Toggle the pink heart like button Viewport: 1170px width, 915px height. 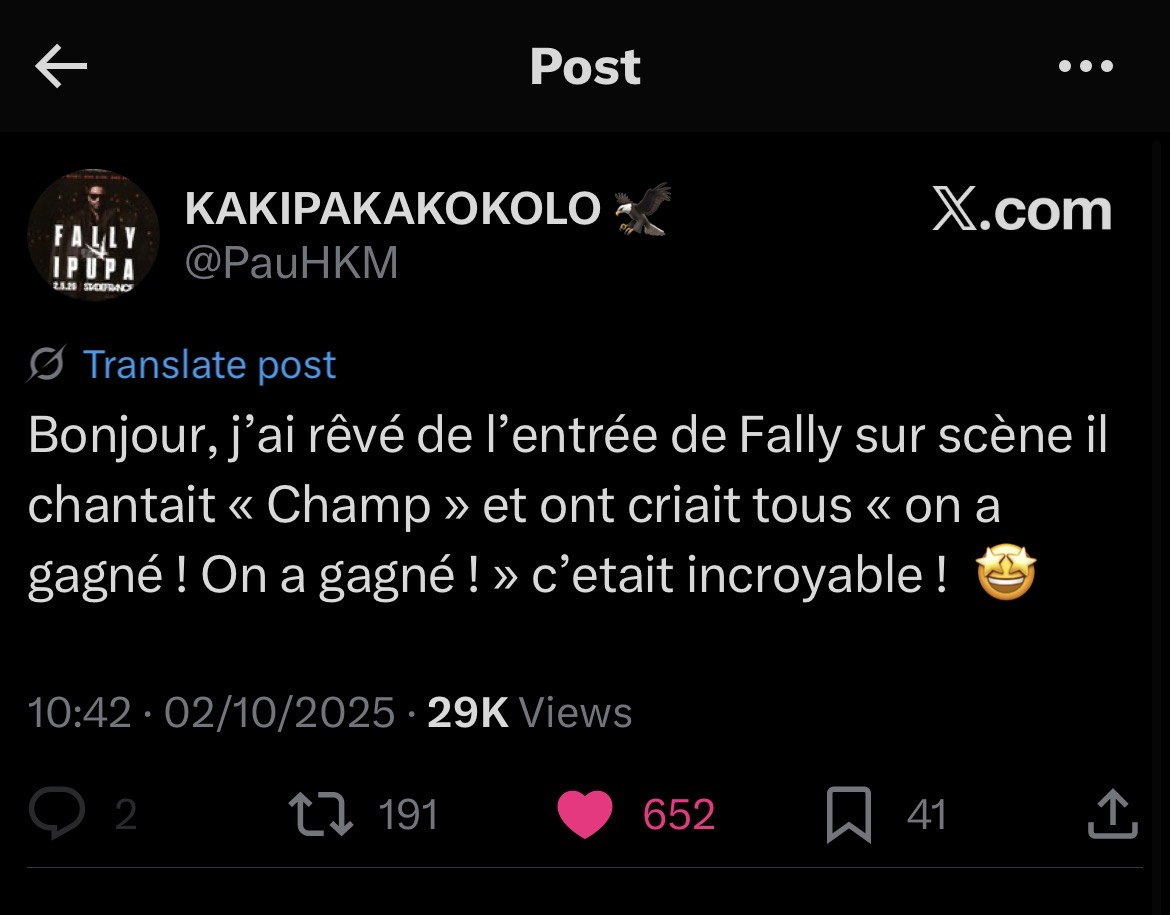(x=584, y=814)
